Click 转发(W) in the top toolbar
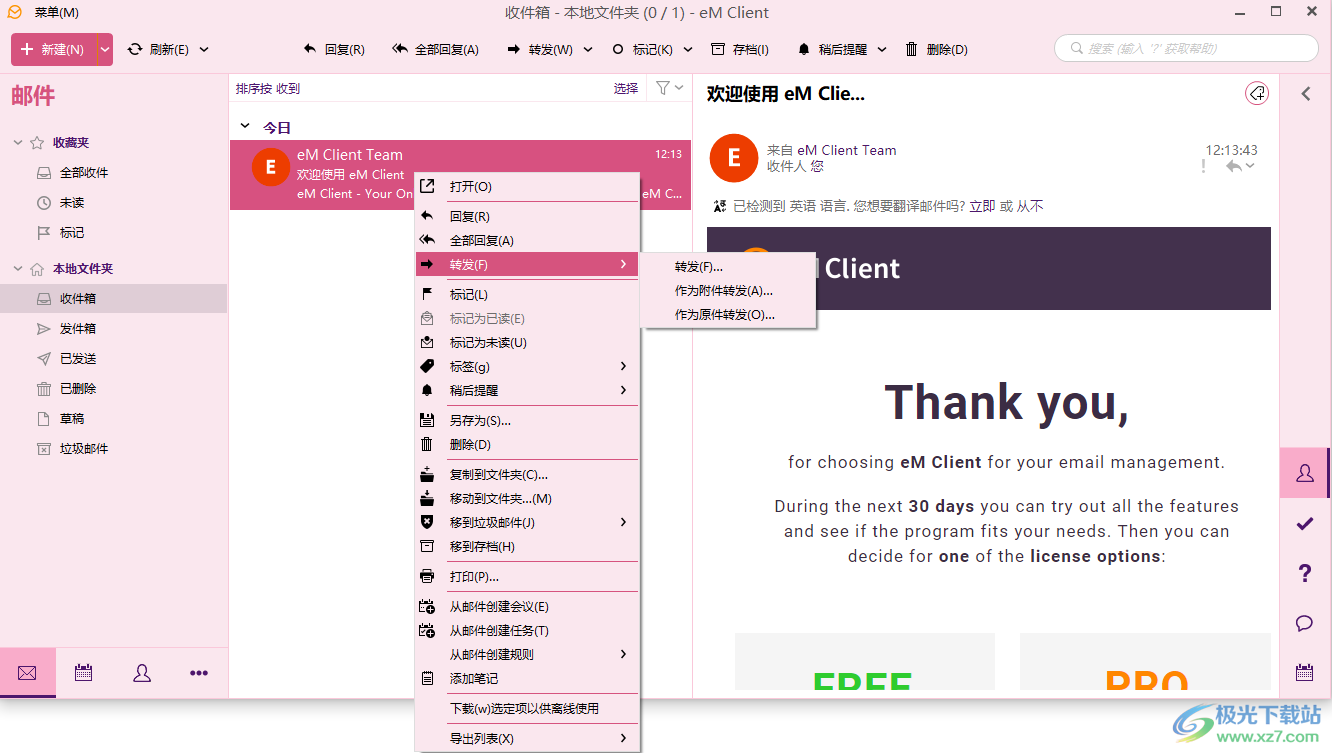The image size is (1332, 753). point(540,49)
